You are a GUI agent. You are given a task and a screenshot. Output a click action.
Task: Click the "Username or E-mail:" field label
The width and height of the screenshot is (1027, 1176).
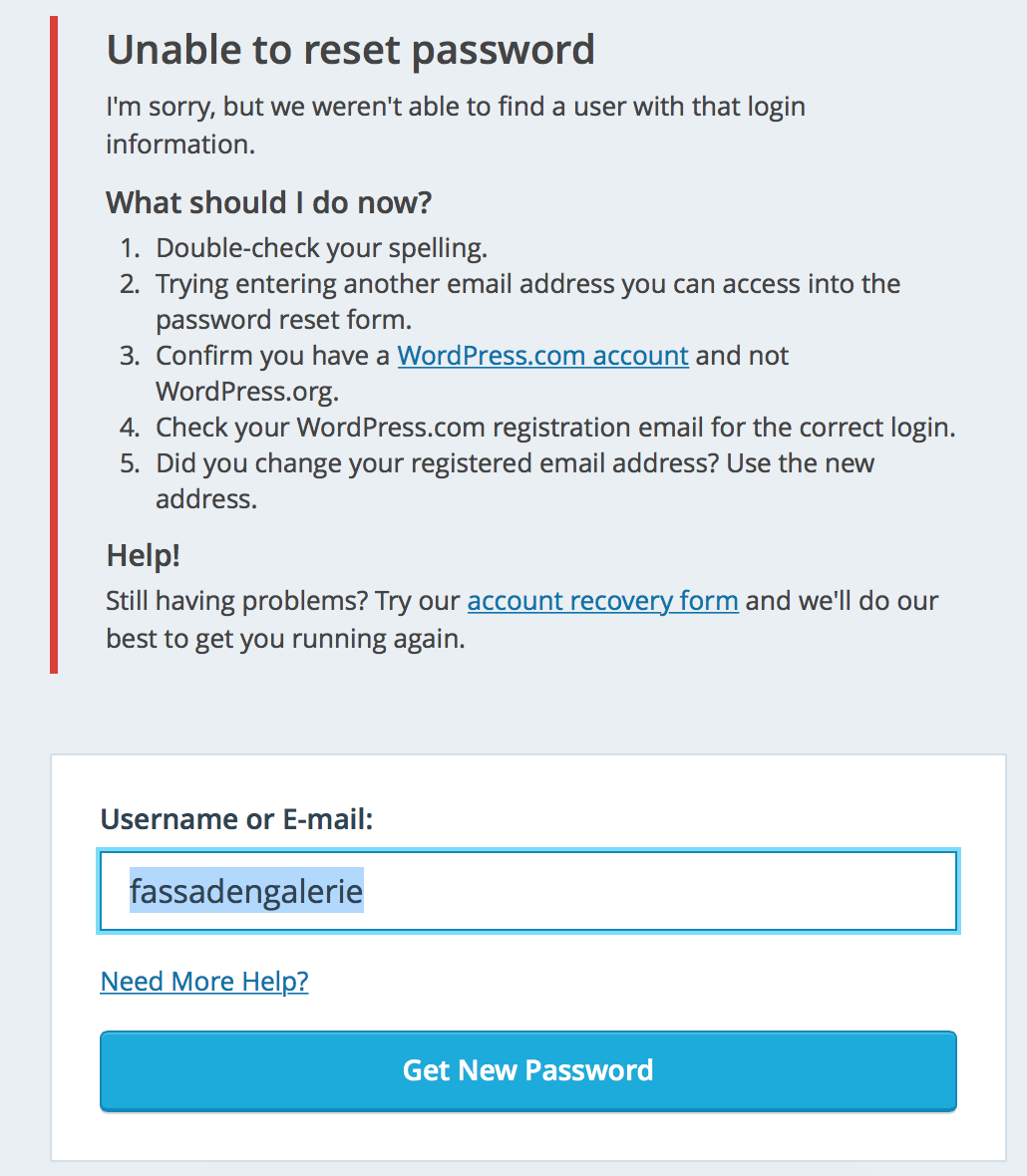236,819
